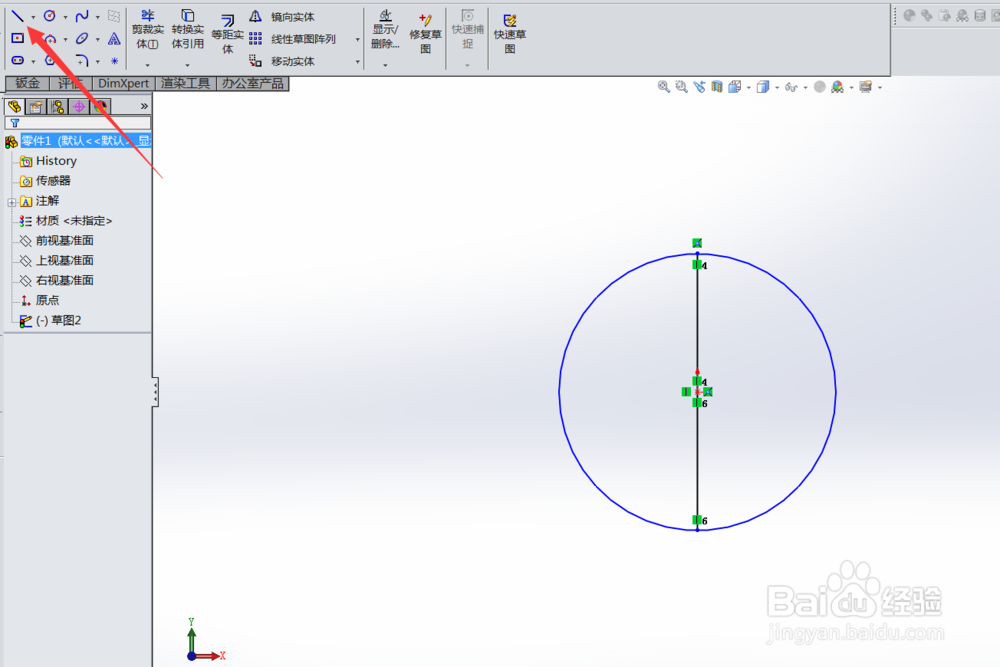Open the Circle tool dropdown arrow
Image resolution: width=1000 pixels, height=667 pixels.
coord(65,17)
